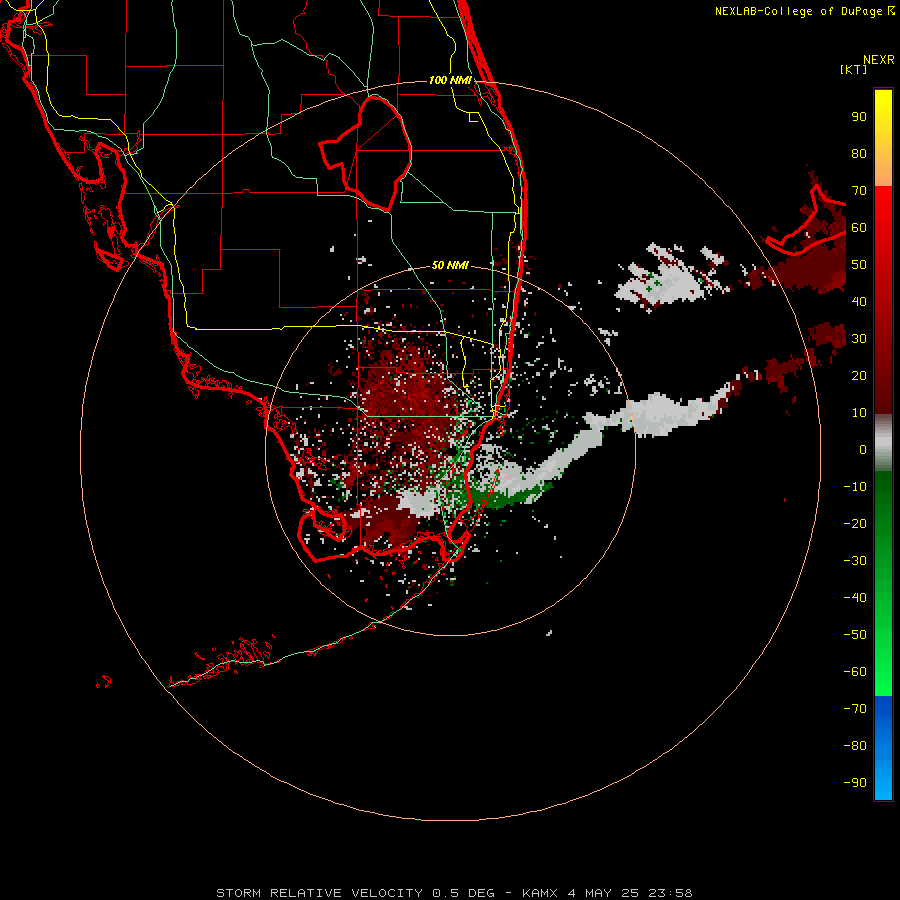The height and width of the screenshot is (900, 900).
Task: Click the -50 value on the velocity scale
Action: (855, 635)
